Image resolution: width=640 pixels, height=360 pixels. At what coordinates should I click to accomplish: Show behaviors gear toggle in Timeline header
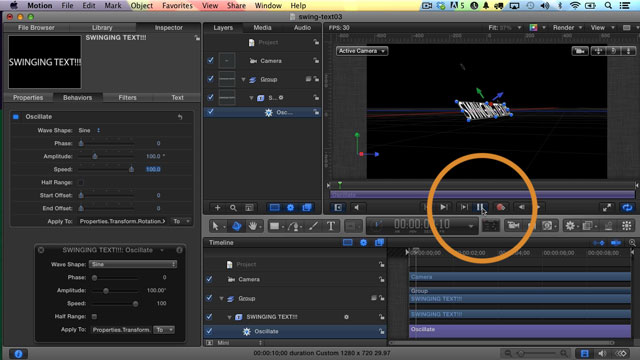coord(363,242)
